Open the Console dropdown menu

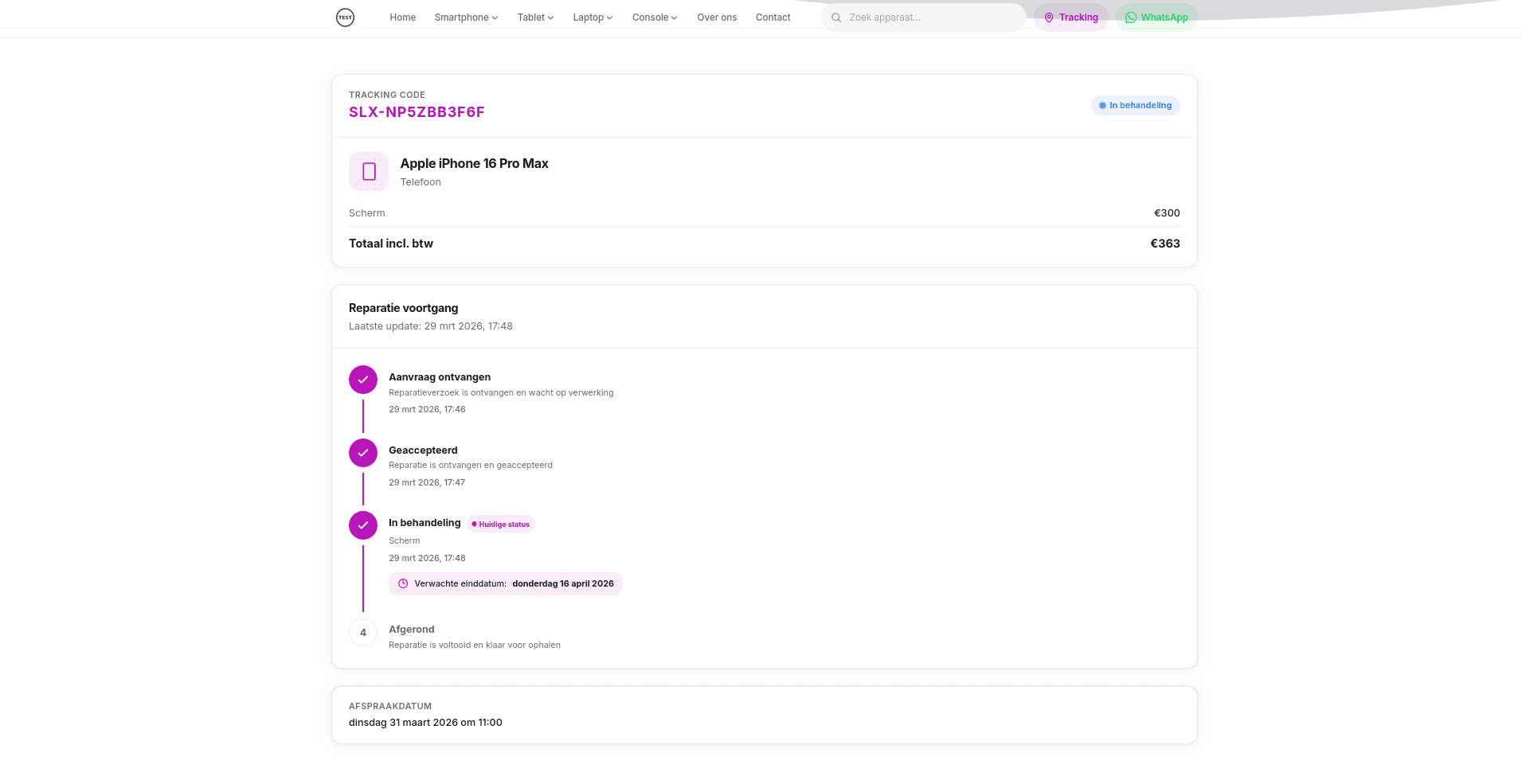coord(653,17)
